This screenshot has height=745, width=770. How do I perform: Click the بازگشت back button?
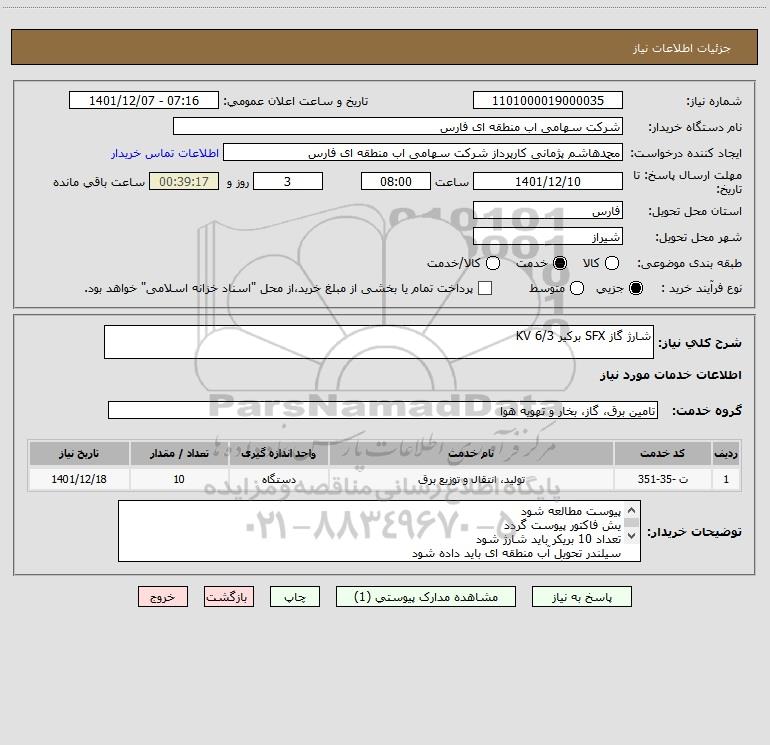(229, 597)
